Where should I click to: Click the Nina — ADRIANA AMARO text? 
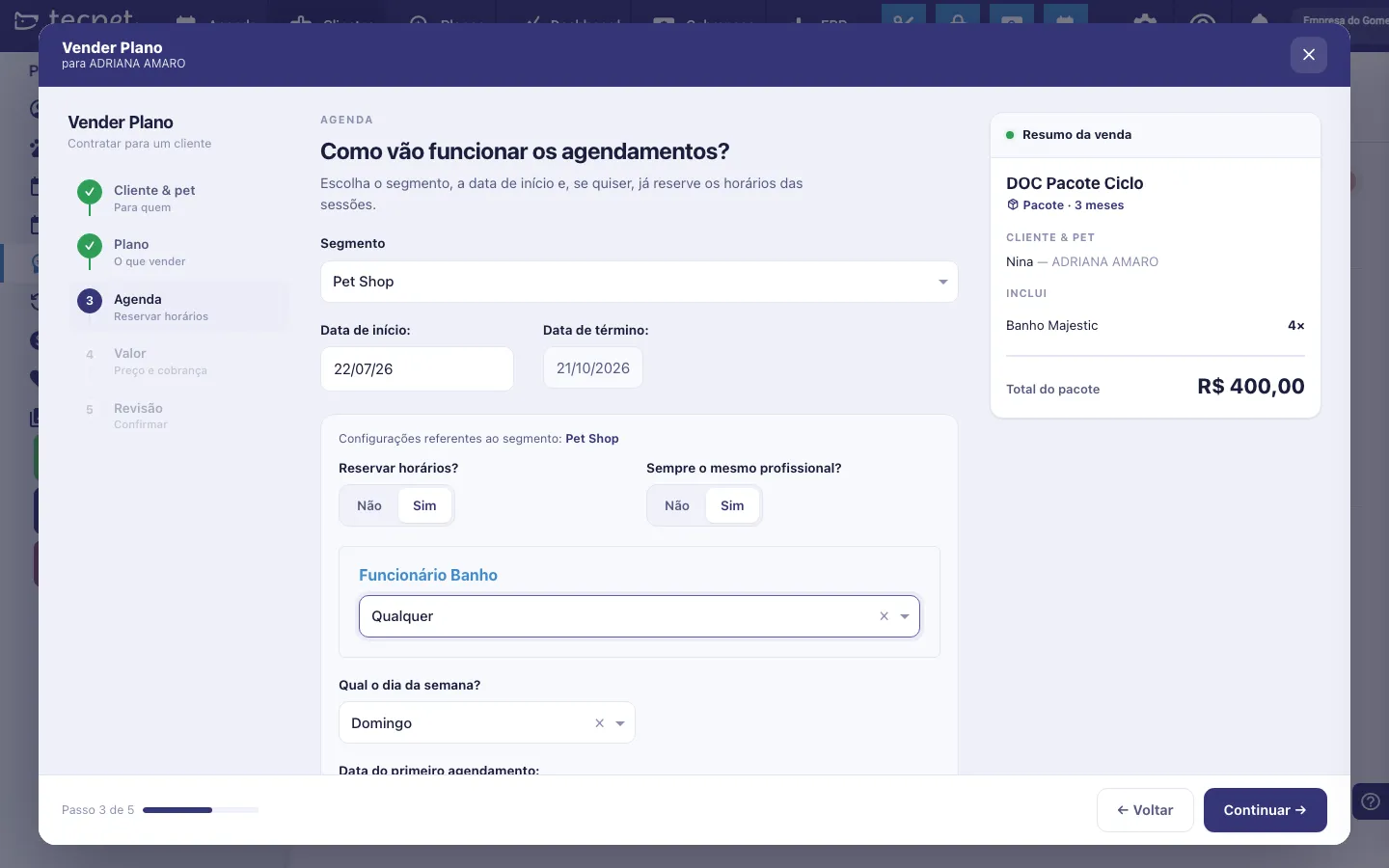tap(1082, 261)
